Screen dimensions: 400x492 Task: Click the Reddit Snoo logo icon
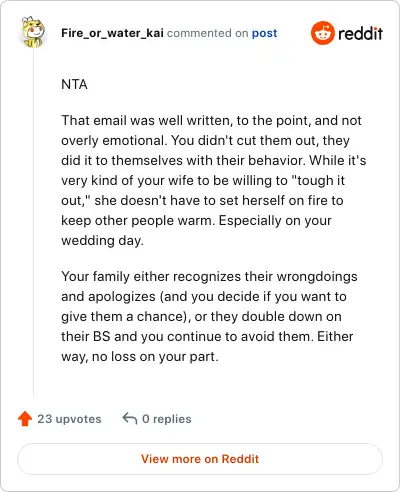[322, 33]
